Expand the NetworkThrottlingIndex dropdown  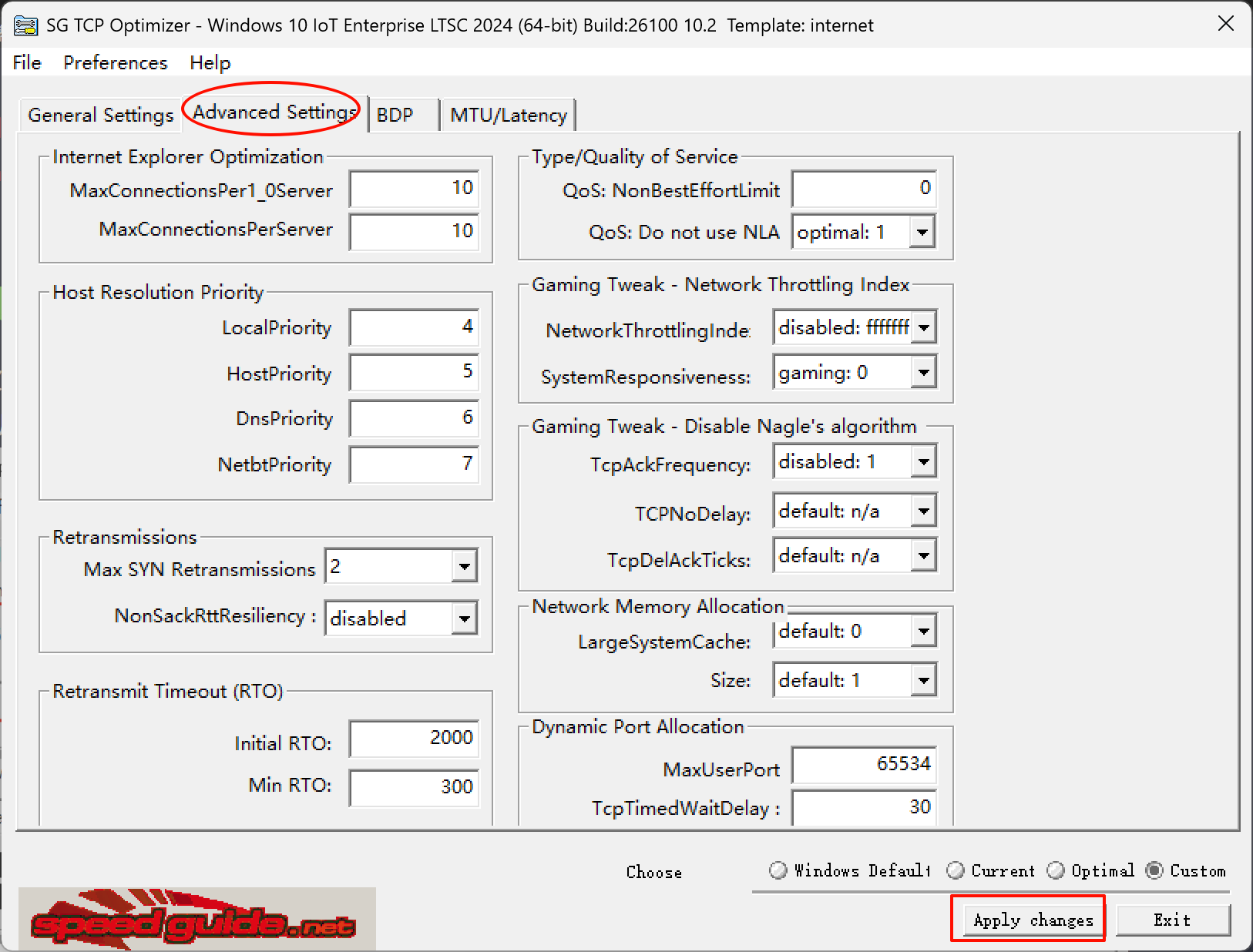(x=924, y=327)
